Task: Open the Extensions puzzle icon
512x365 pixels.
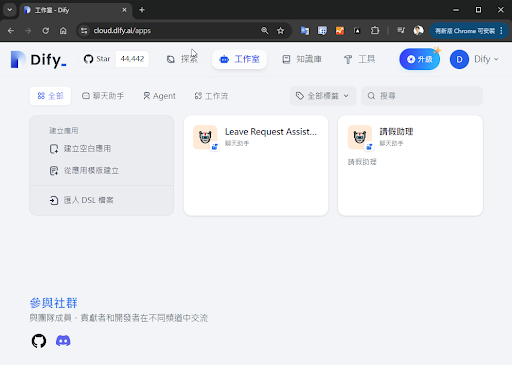Action: (375, 31)
